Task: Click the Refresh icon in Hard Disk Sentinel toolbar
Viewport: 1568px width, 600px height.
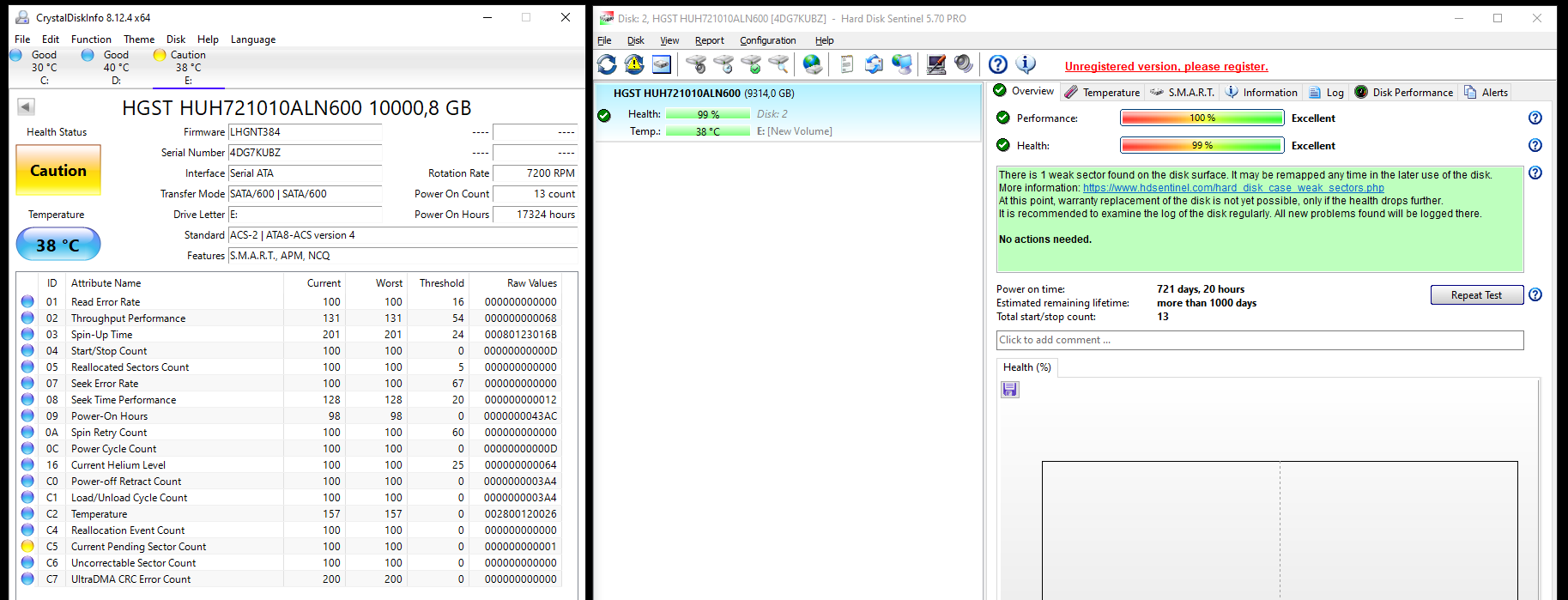Action: point(607,64)
